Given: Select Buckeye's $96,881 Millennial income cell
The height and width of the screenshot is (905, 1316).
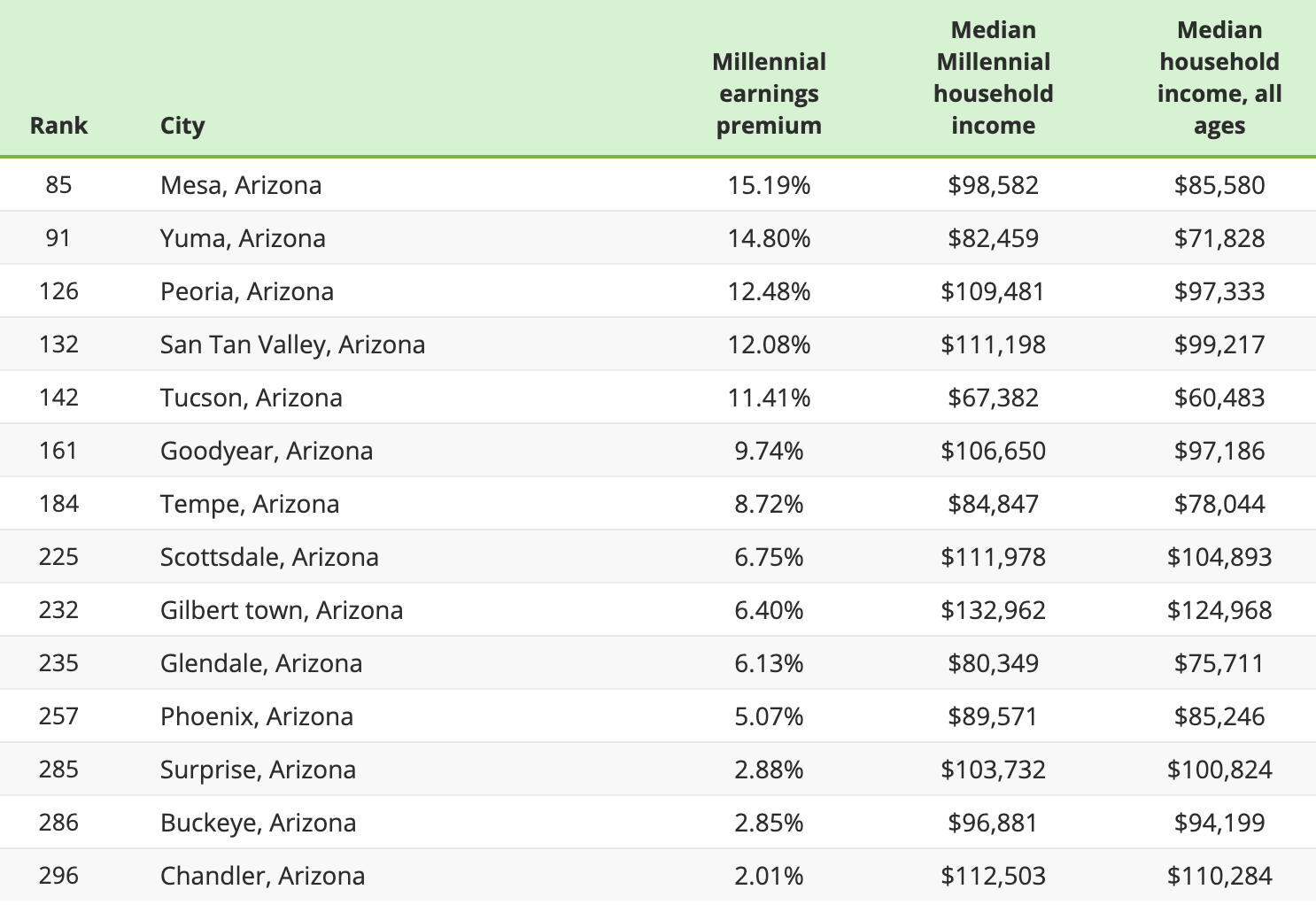Looking at the screenshot, I should pos(993,823).
